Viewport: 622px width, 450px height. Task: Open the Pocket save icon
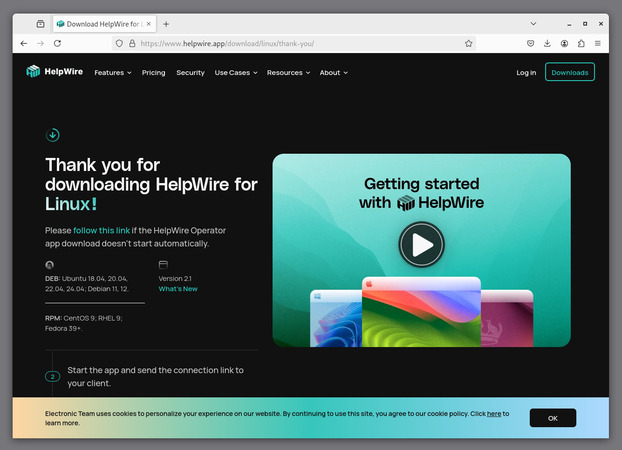(x=530, y=43)
